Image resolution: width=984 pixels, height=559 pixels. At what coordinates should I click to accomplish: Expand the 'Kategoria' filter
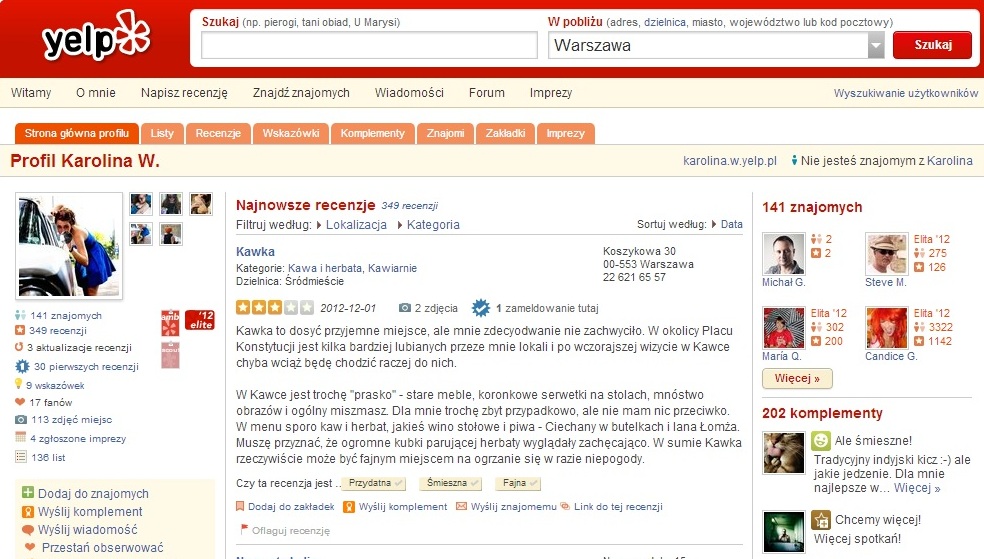pyautogui.click(x=432, y=225)
